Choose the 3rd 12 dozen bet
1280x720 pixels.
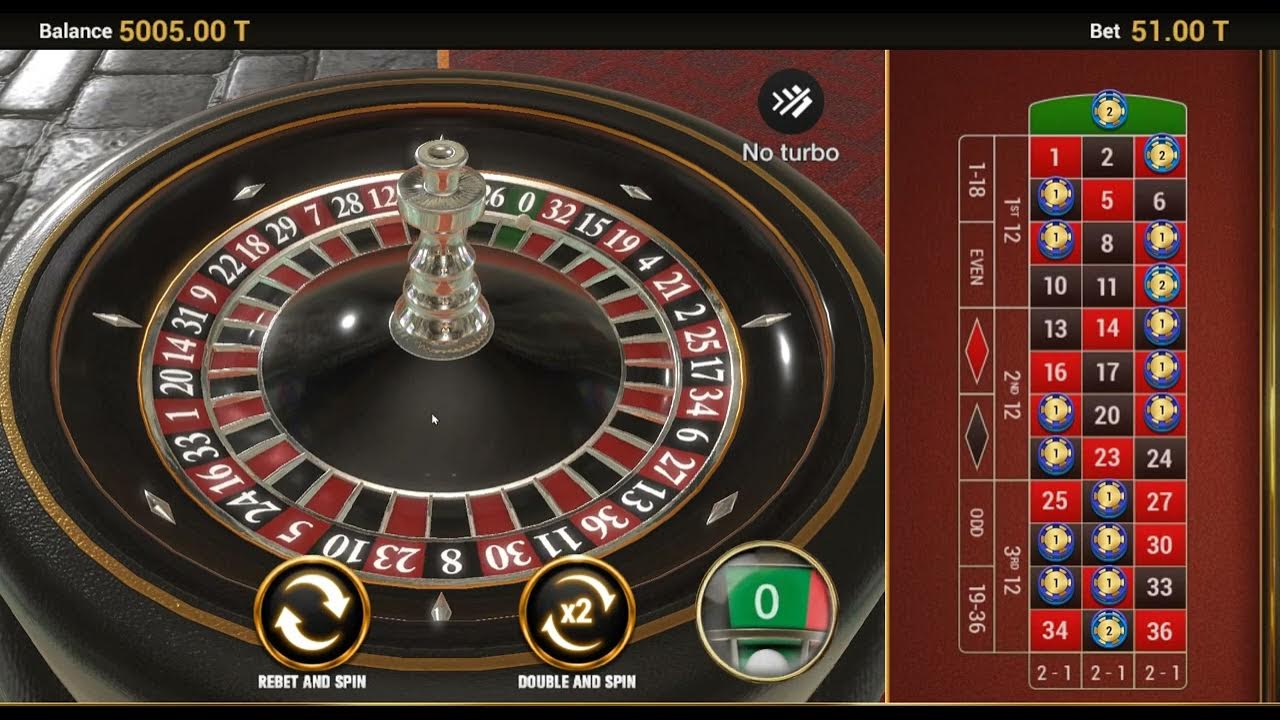coord(1011,566)
